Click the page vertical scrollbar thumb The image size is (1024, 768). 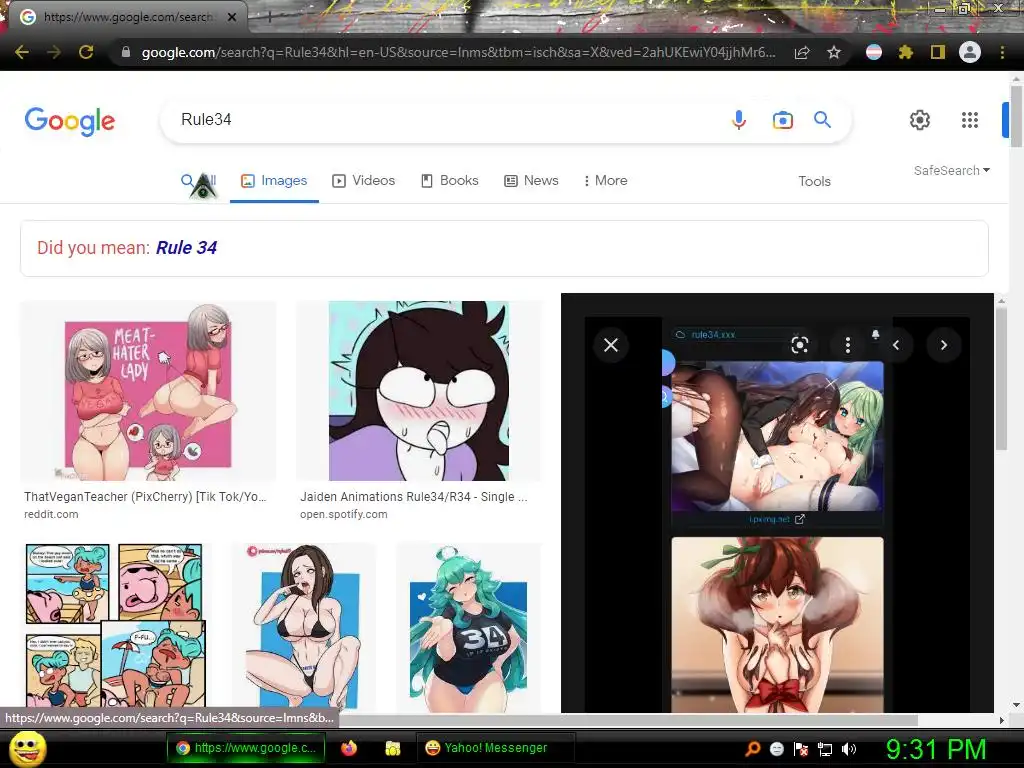point(1016,116)
